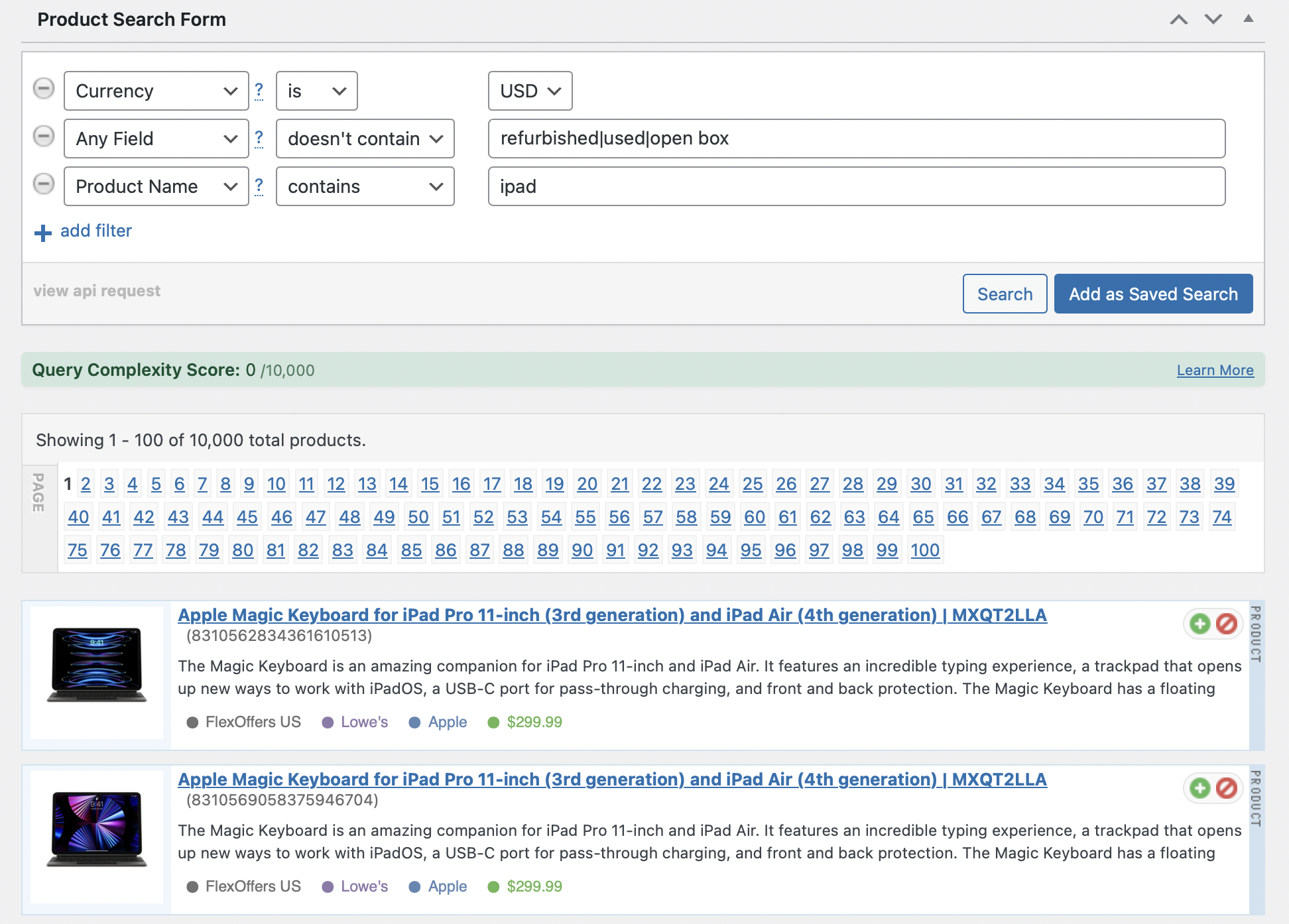Go to results page 100
Screen dimensions: 1289x924
[x=925, y=550]
